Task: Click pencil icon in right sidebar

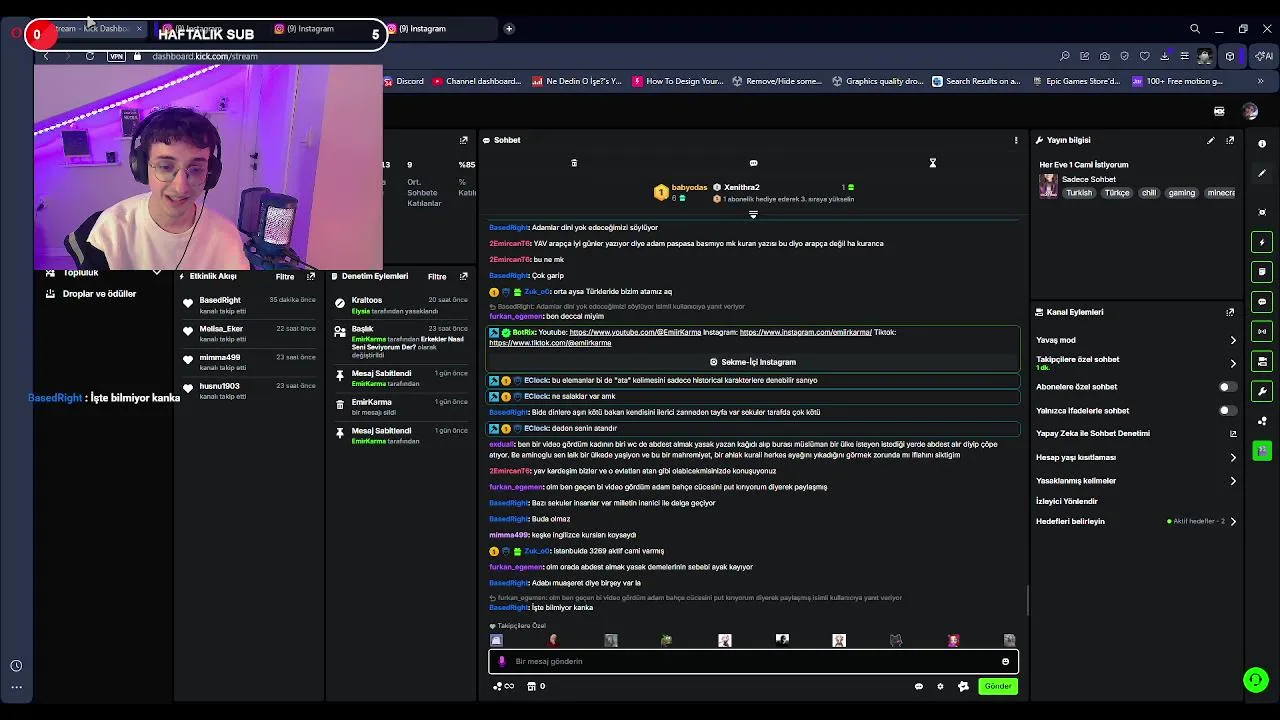Action: point(1262,173)
